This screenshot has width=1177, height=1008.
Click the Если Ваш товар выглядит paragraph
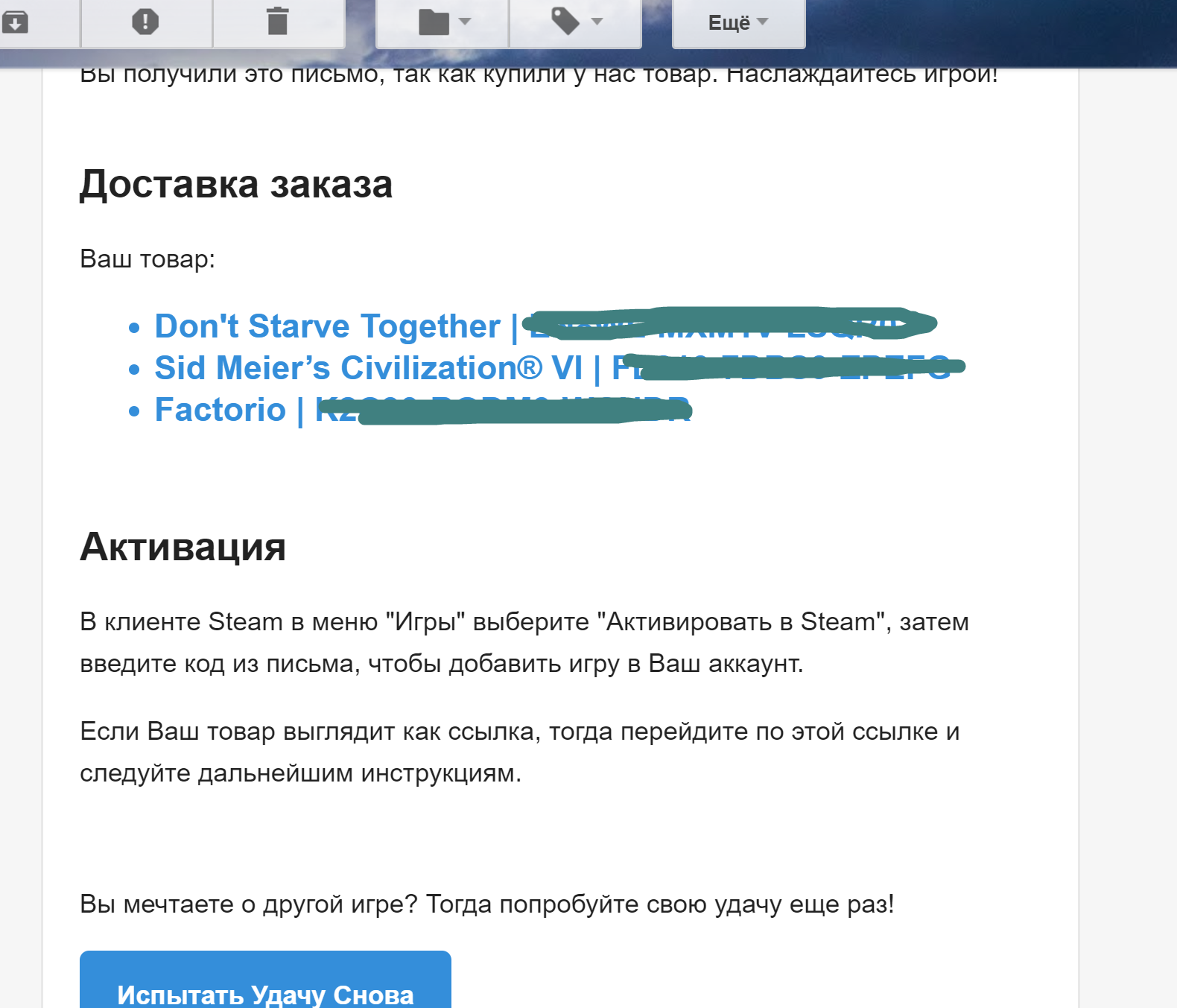[x=519, y=752]
